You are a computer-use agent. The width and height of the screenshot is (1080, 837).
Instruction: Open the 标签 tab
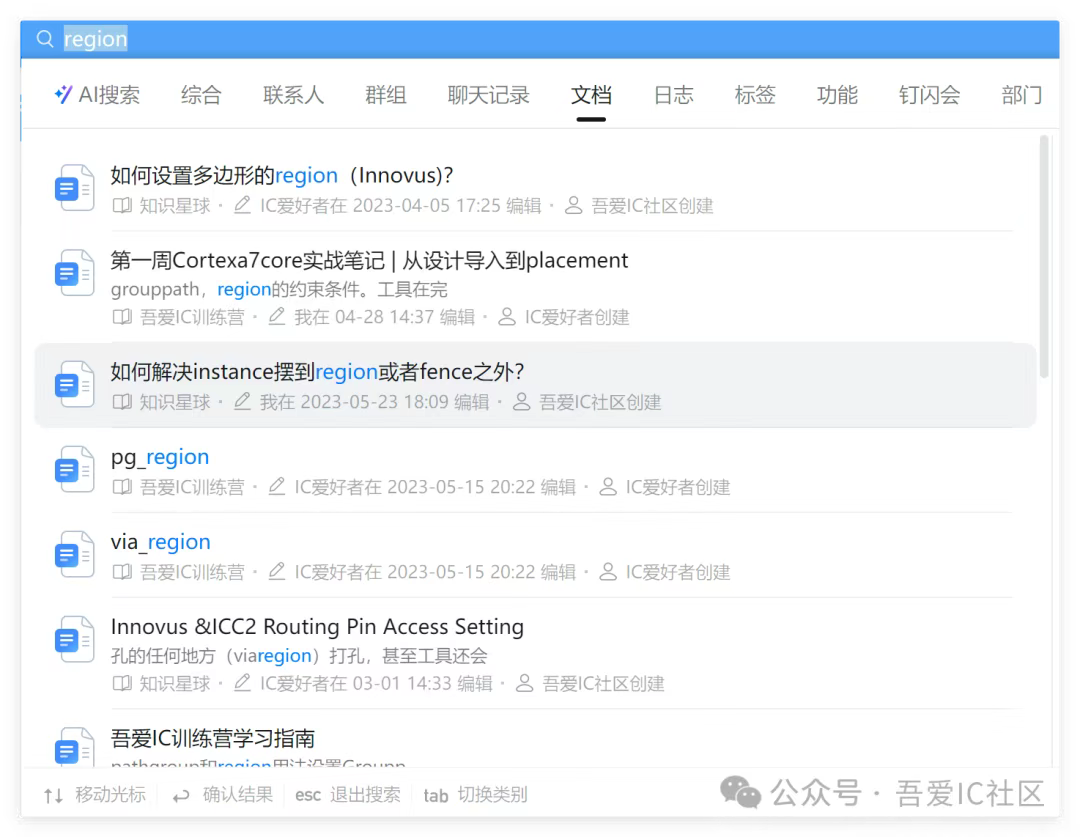pyautogui.click(x=755, y=94)
